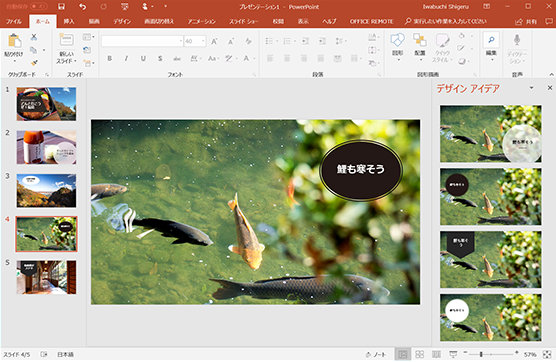Click the Reset slide icon

tap(87, 50)
